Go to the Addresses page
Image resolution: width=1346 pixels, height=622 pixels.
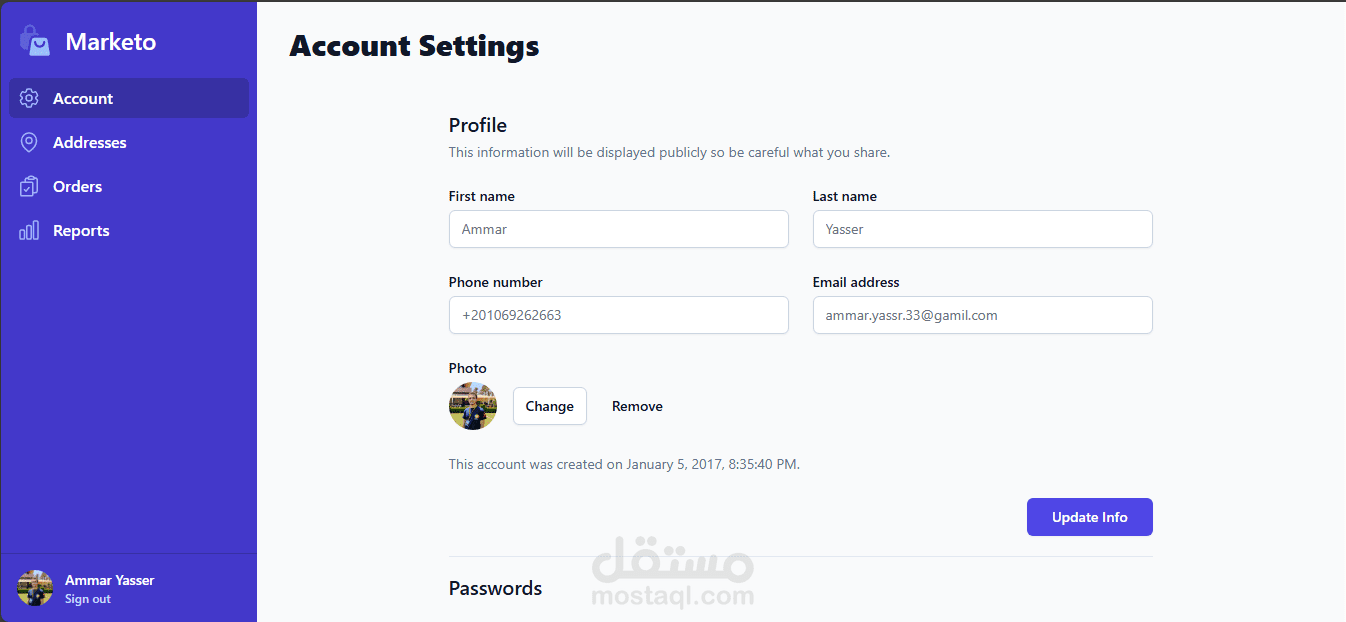tap(90, 142)
